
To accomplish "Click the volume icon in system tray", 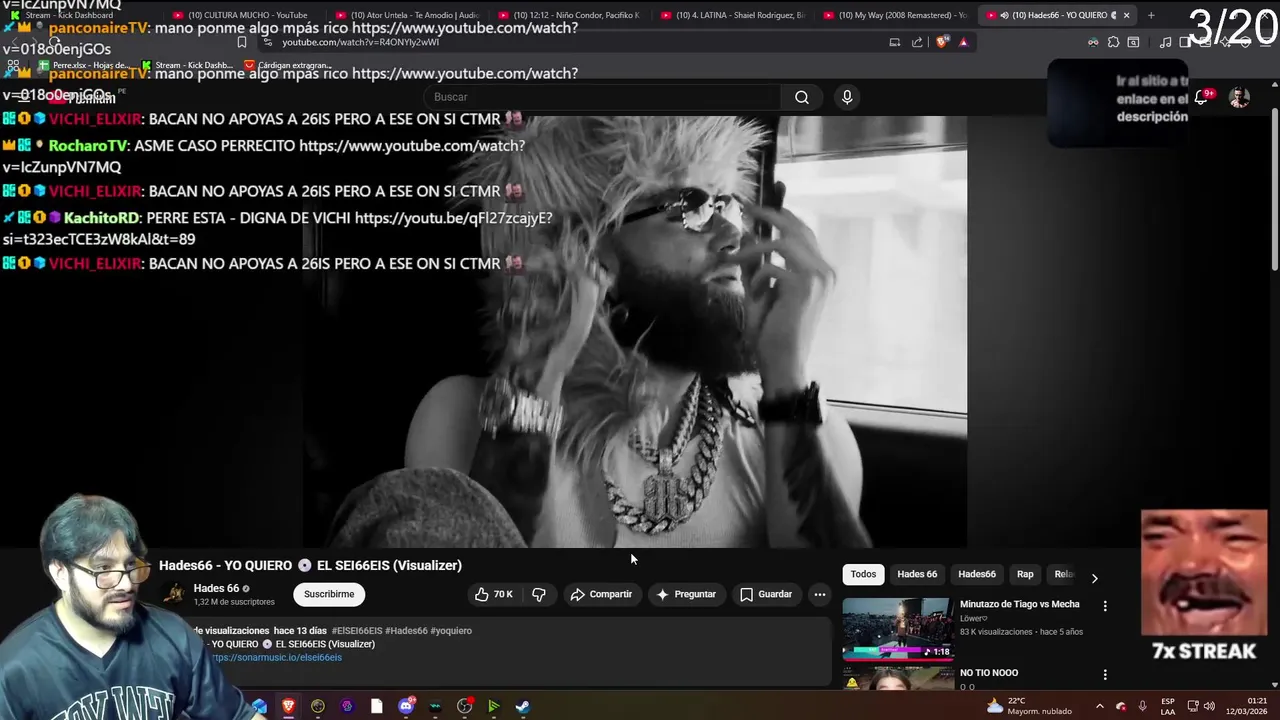I will click(x=1209, y=706).
